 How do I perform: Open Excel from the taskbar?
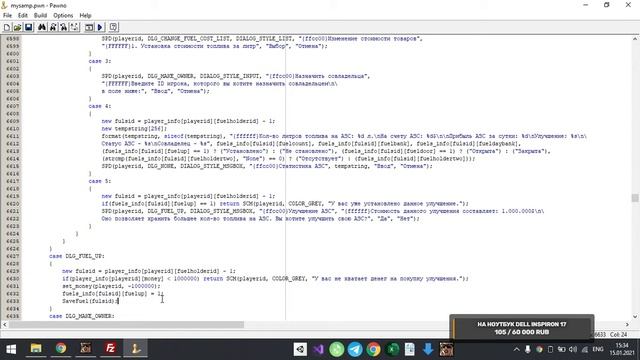point(392,349)
